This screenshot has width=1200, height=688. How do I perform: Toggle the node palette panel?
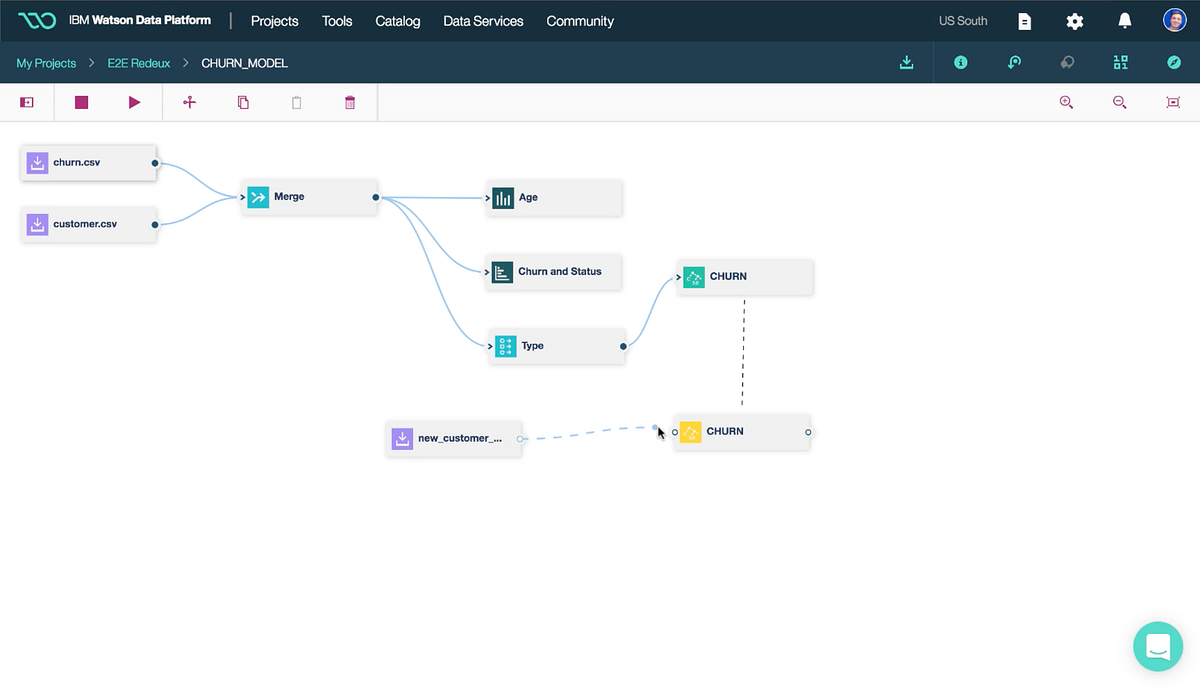(27, 102)
